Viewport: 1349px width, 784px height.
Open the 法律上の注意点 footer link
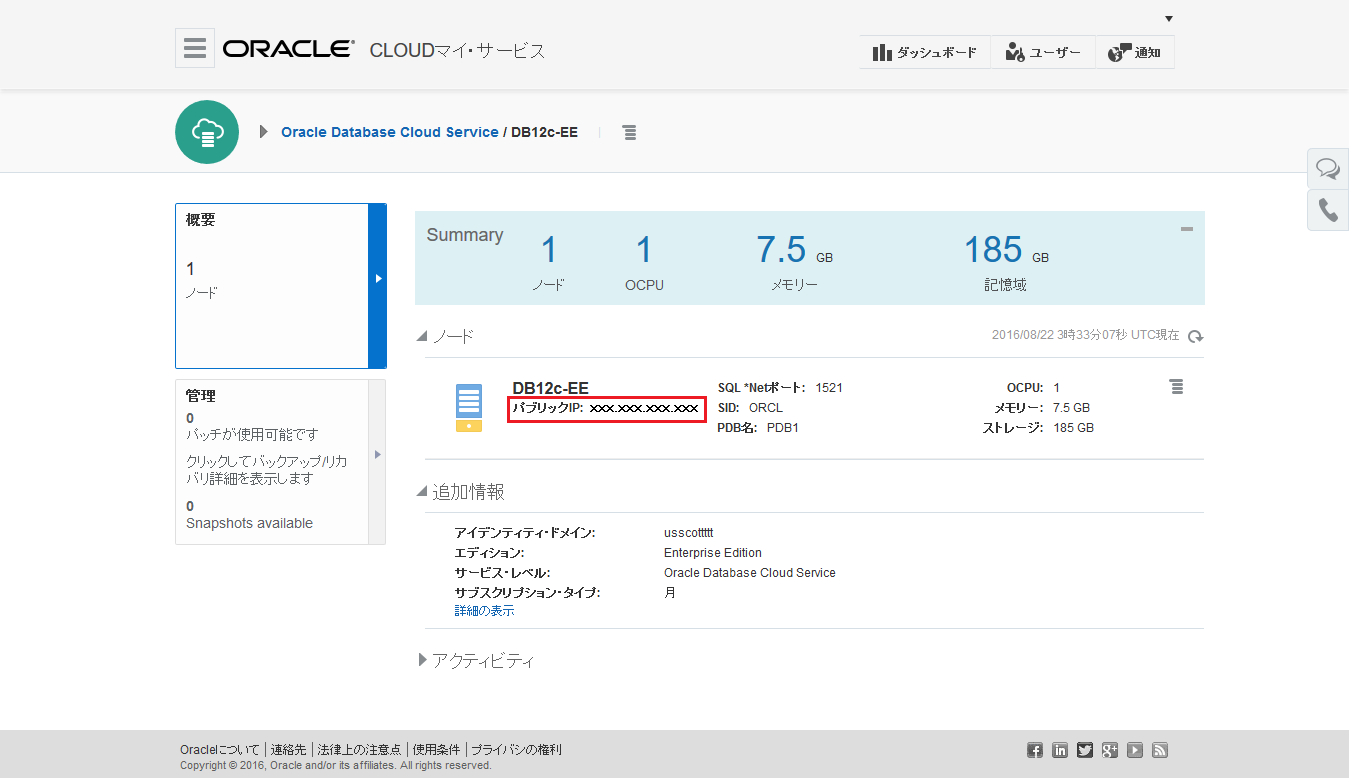click(x=360, y=750)
